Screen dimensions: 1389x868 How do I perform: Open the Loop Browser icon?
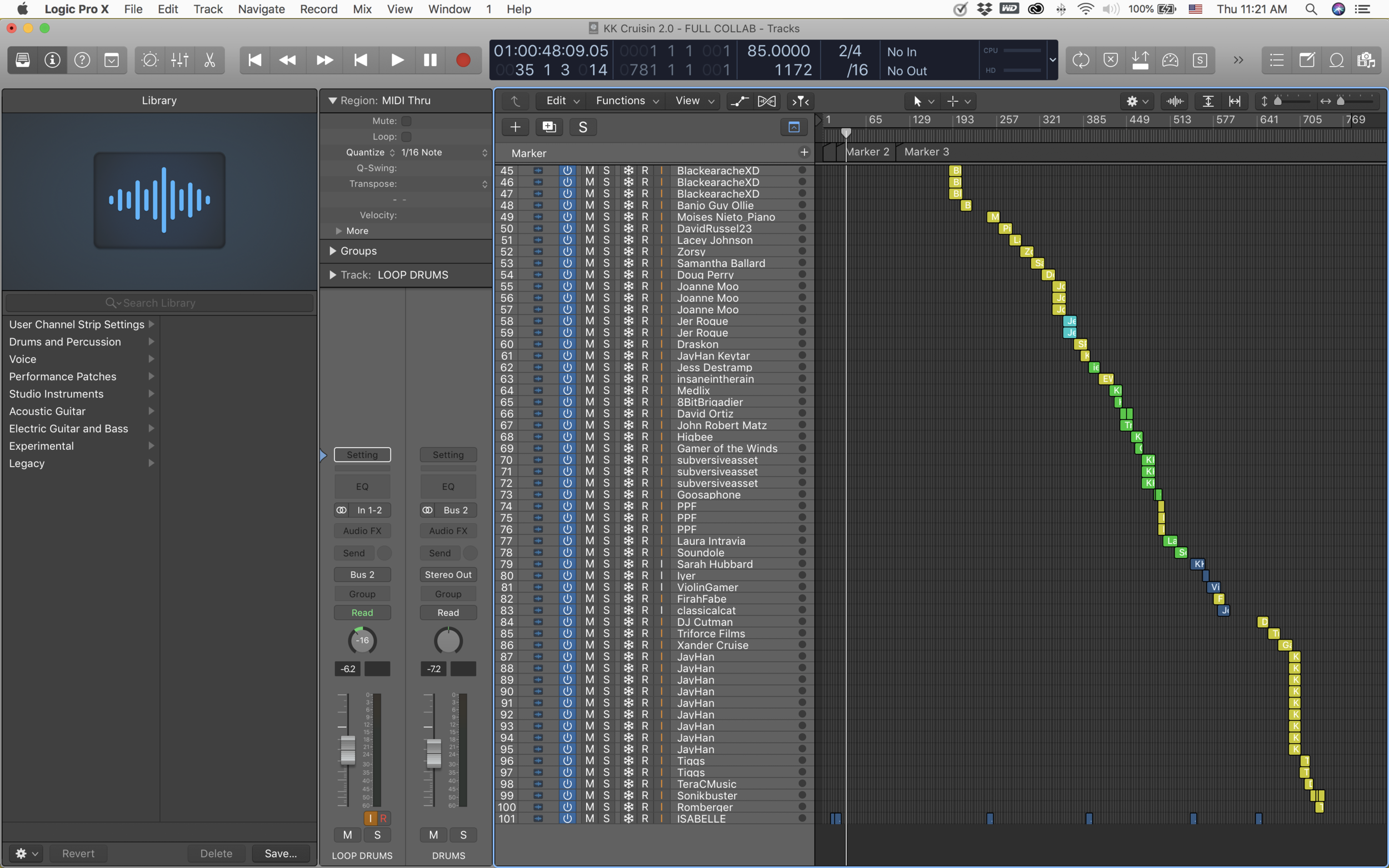[1336, 60]
